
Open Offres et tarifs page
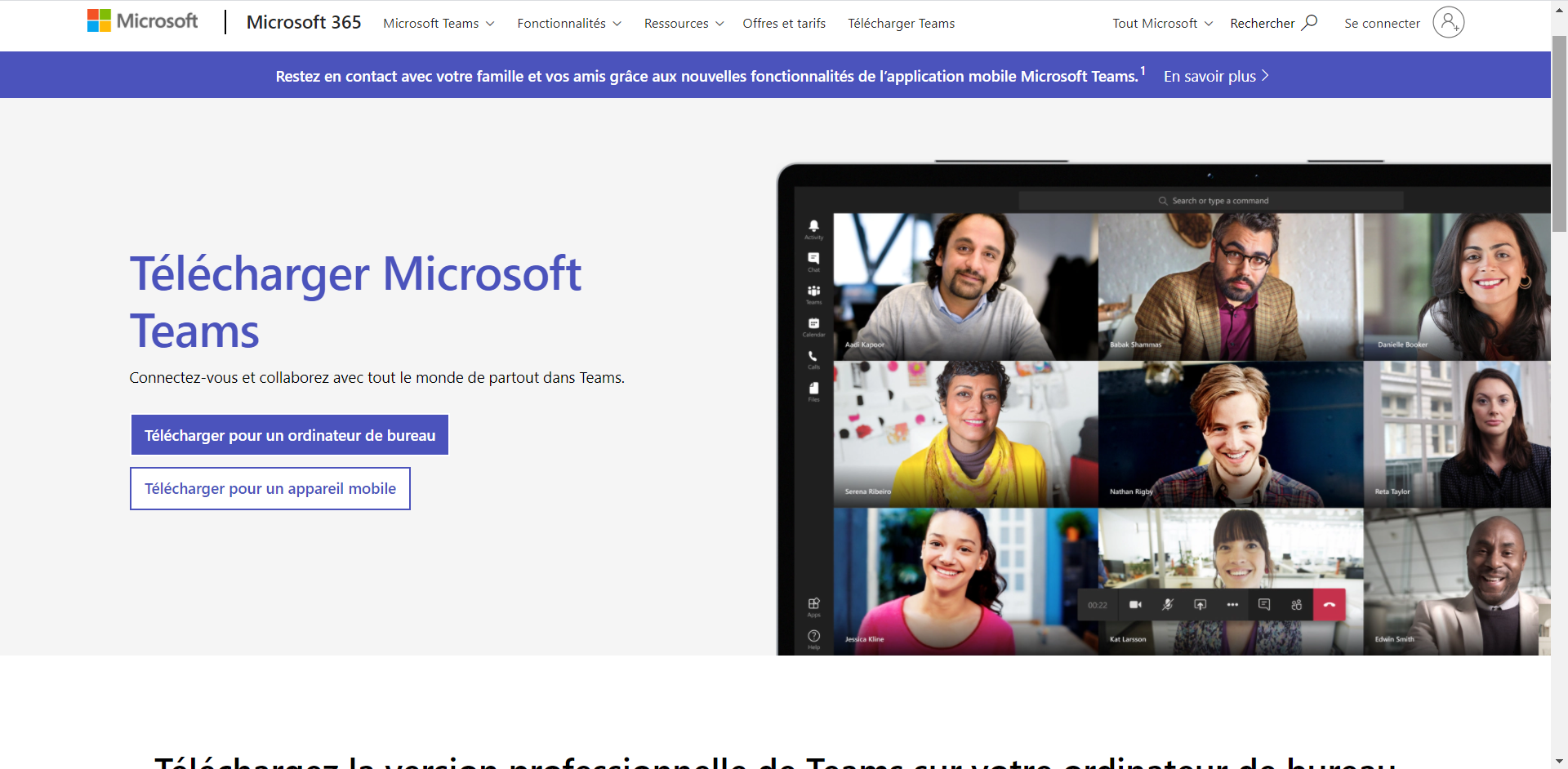(x=784, y=24)
